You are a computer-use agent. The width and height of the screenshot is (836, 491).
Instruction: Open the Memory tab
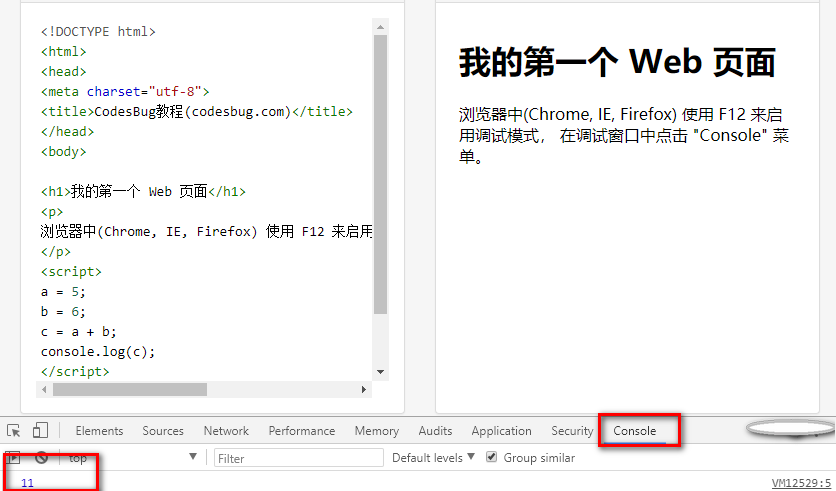(x=376, y=431)
